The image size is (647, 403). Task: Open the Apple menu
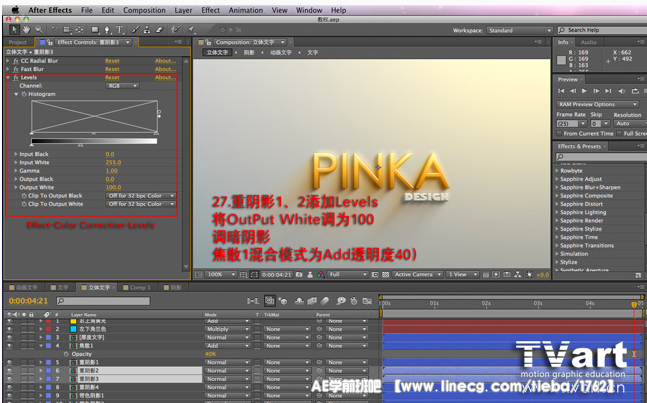click(15, 10)
